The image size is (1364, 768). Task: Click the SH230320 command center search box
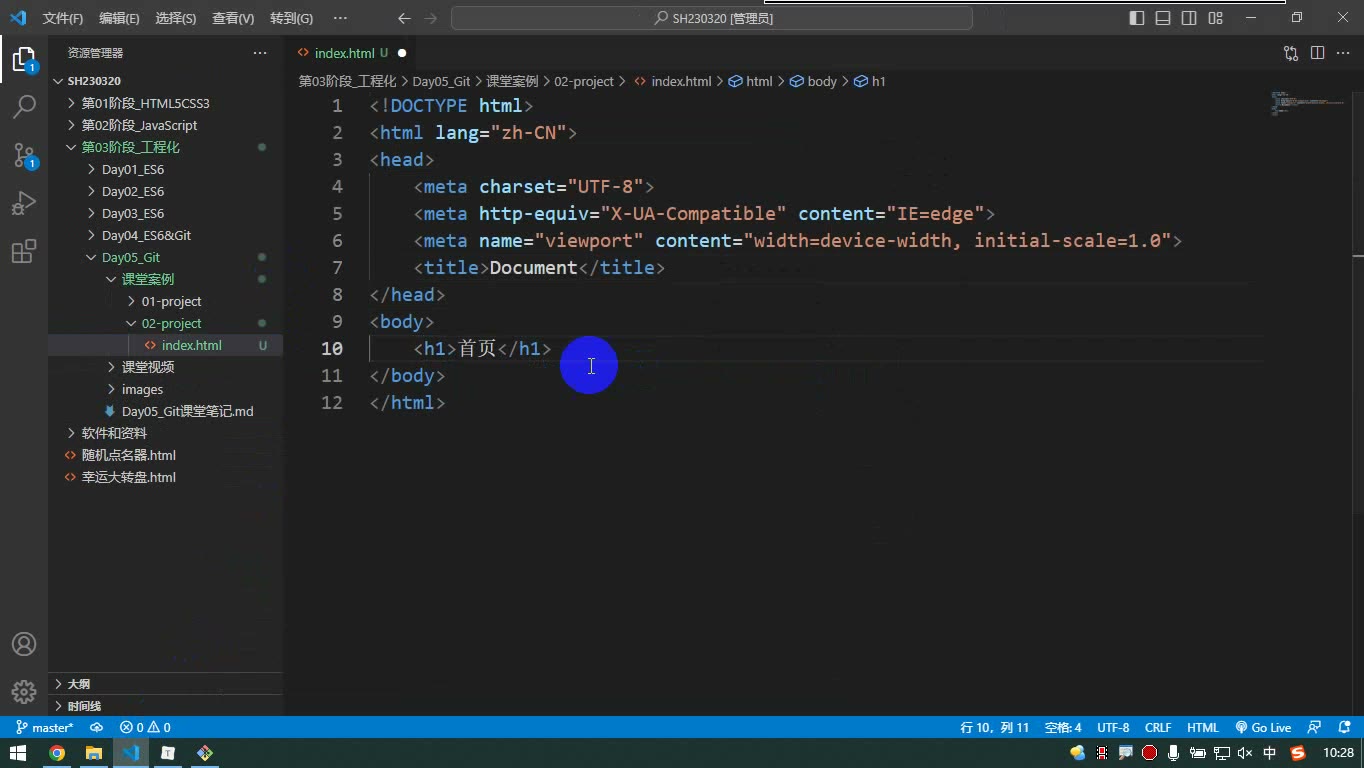[712, 18]
